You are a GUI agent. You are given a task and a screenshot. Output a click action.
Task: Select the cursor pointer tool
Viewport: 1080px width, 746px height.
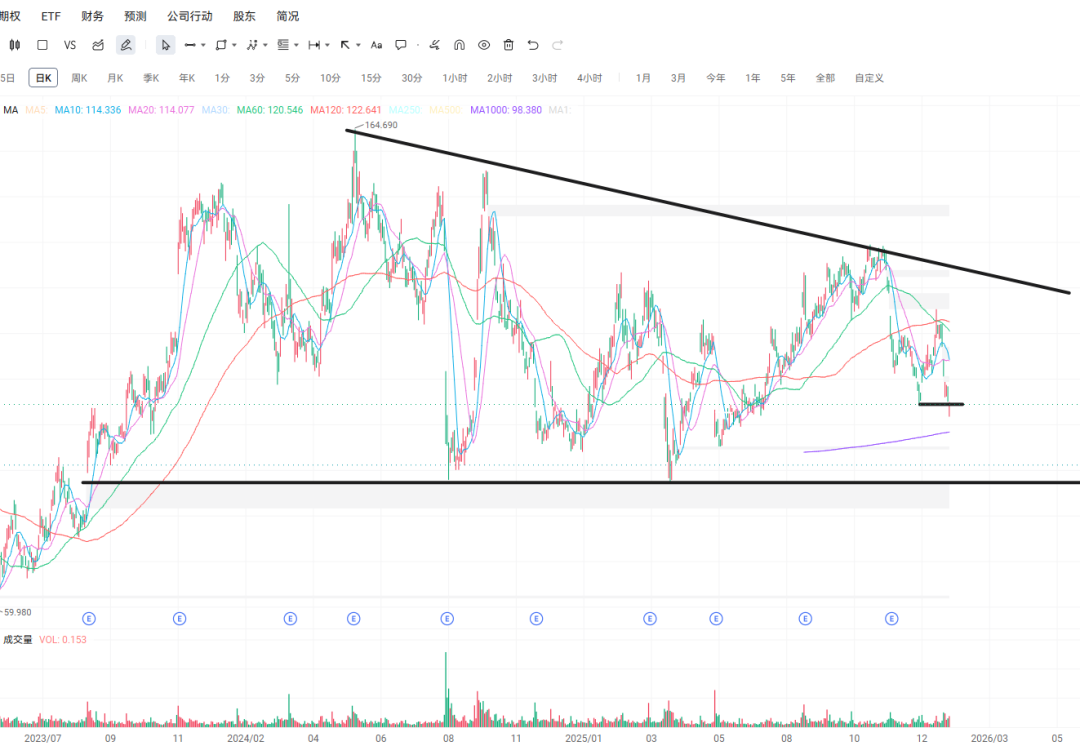(165, 45)
